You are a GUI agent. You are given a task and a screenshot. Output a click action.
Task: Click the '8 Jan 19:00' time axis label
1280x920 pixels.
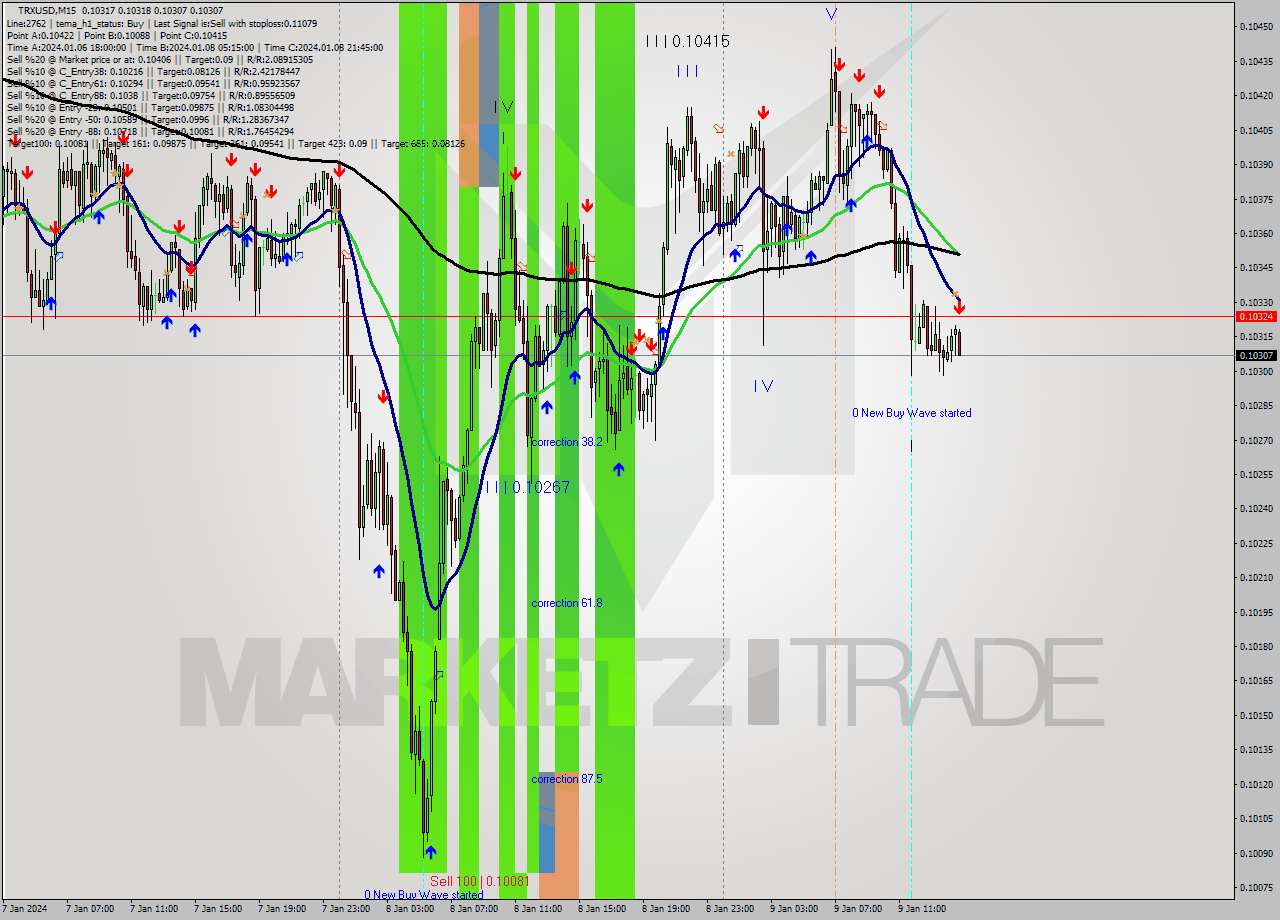tap(665, 909)
